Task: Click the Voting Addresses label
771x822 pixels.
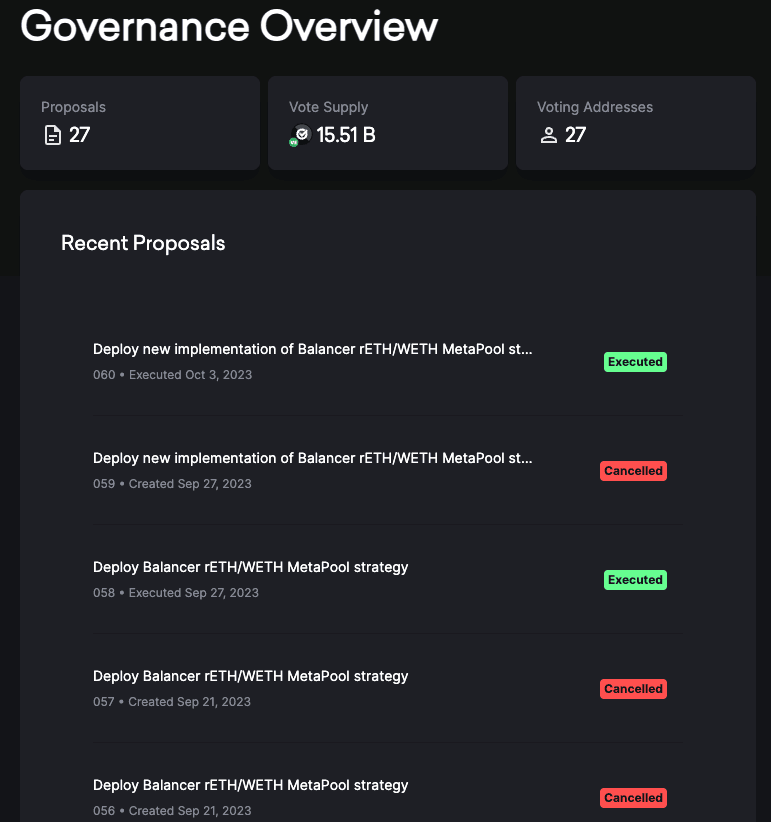Action: coord(594,107)
